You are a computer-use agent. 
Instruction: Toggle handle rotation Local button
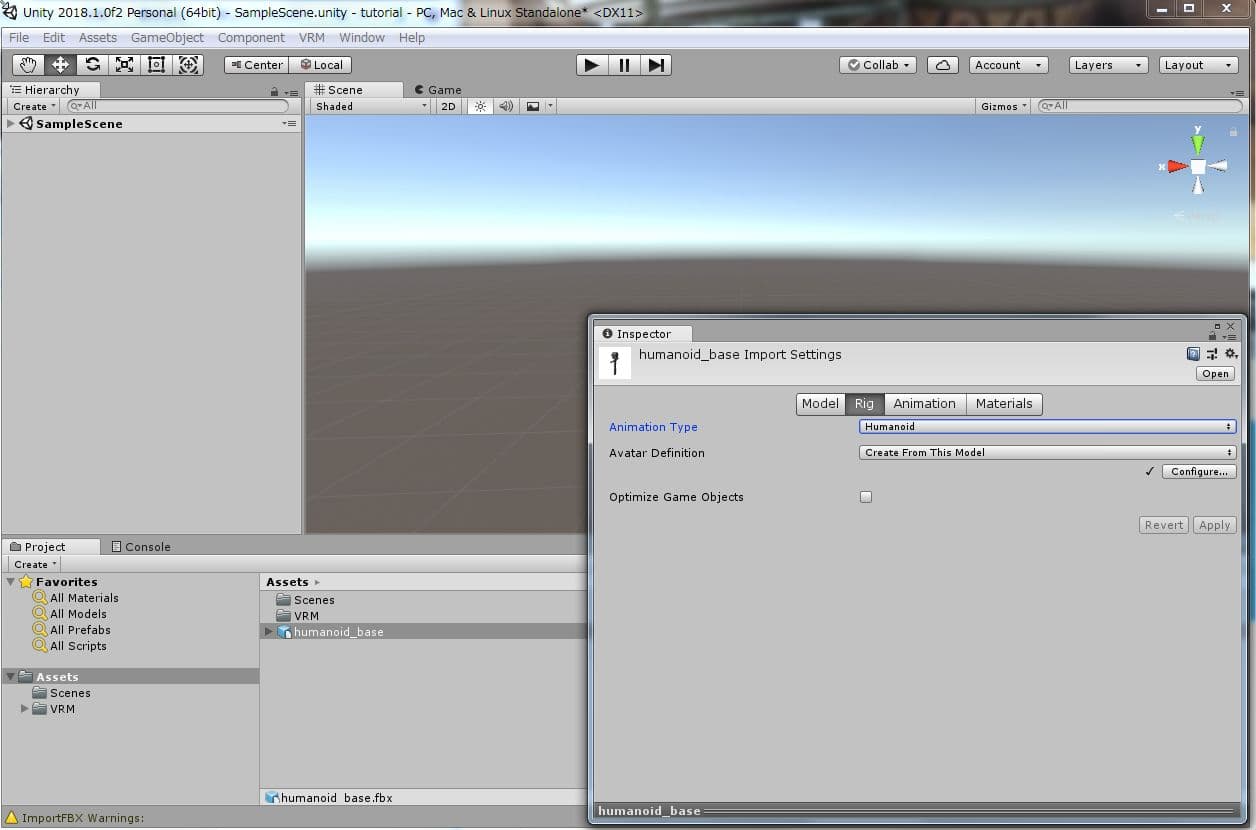click(320, 65)
